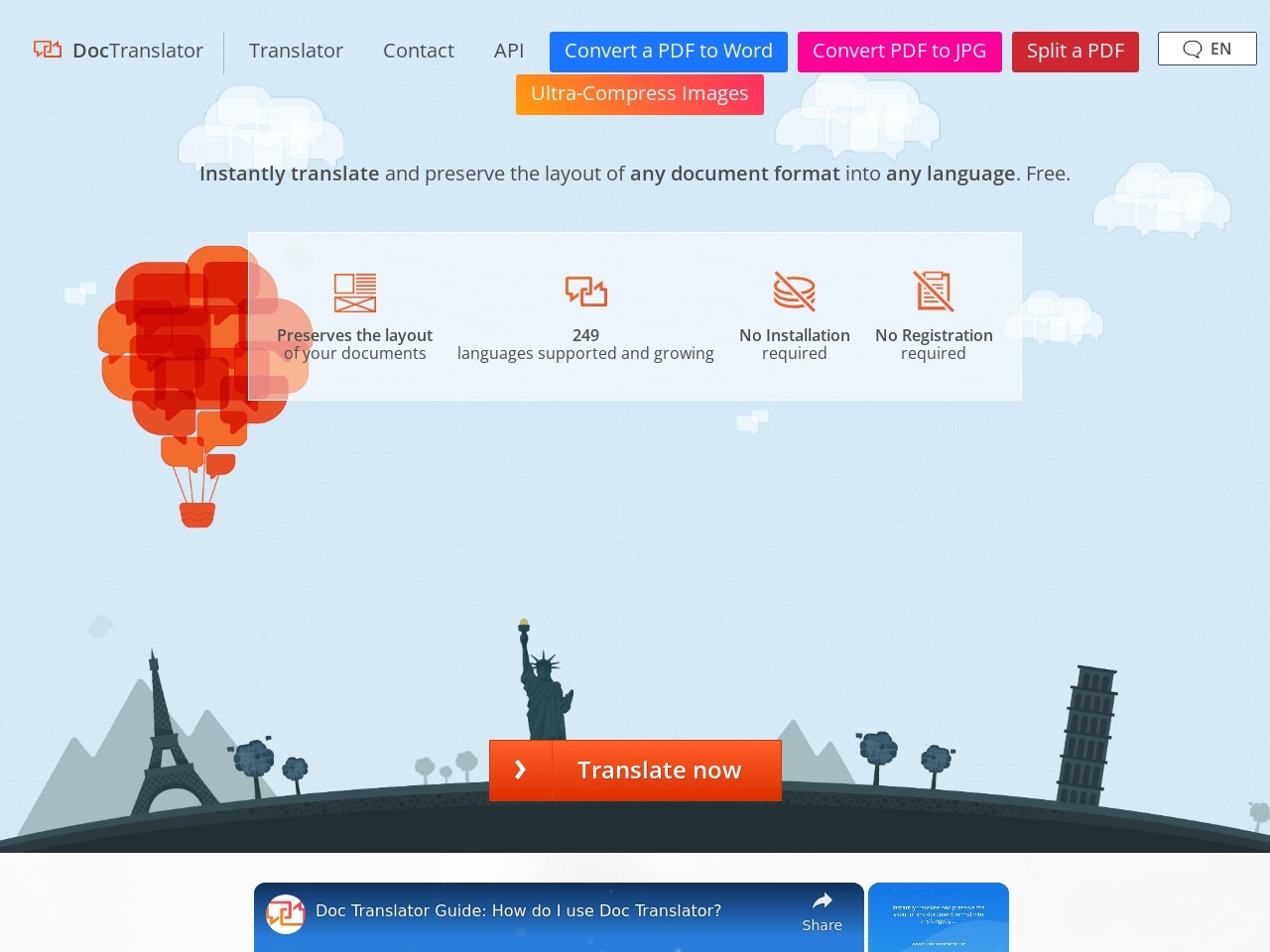This screenshot has width=1270, height=952.
Task: Click Convert a PDF to Word button
Action: tap(668, 52)
